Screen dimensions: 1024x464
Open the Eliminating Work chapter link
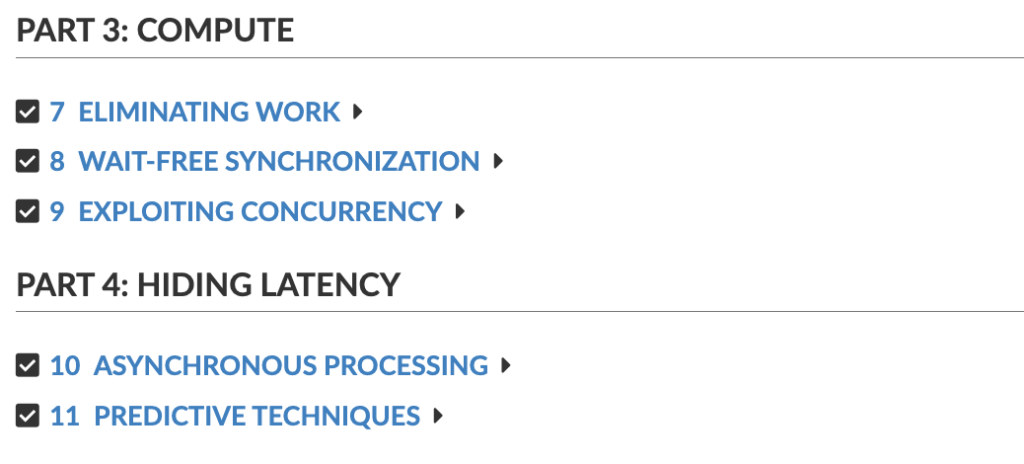pos(209,112)
